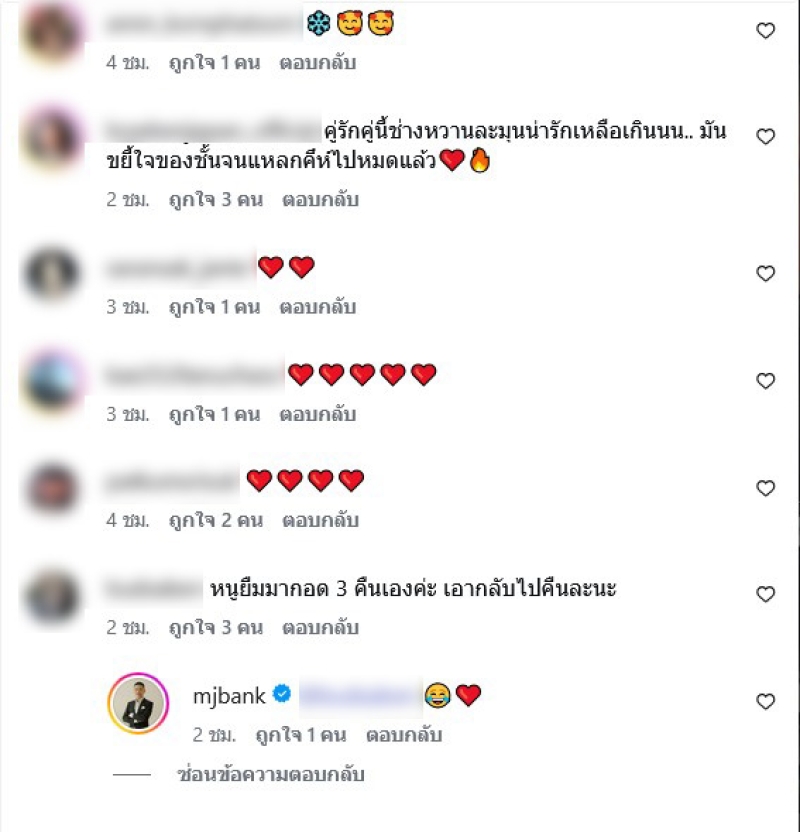Like the sweet couple comment with fire emoji
Viewport: 800px width, 832px height.
pyautogui.click(x=765, y=136)
